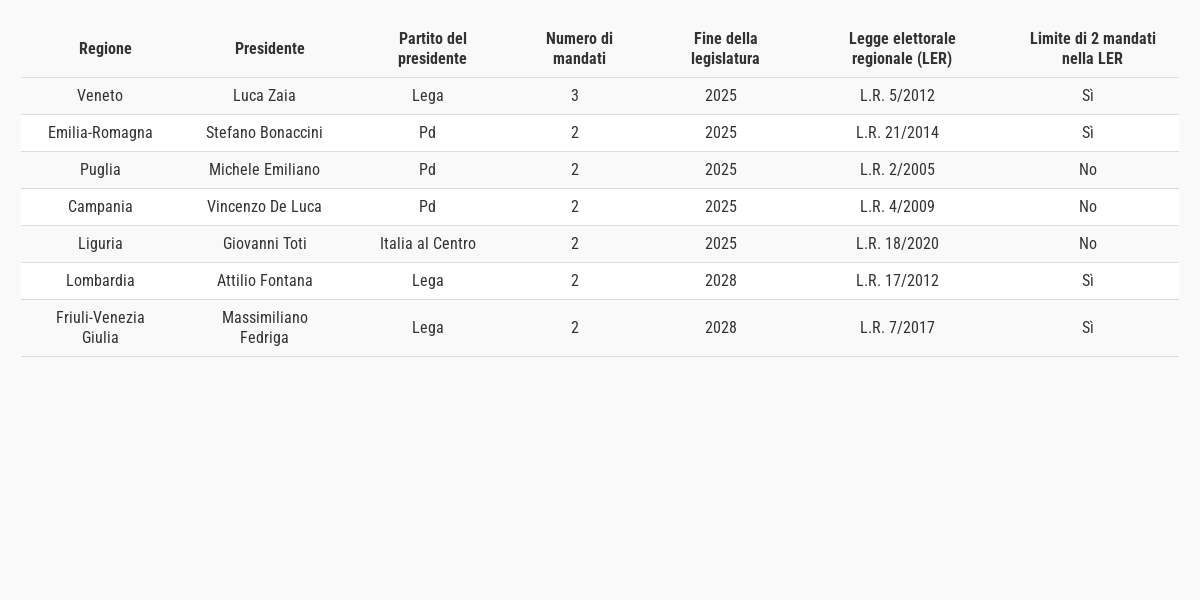This screenshot has height=600, width=1200.
Task: Click the Italia al Centro party cell
Action: coord(428,244)
